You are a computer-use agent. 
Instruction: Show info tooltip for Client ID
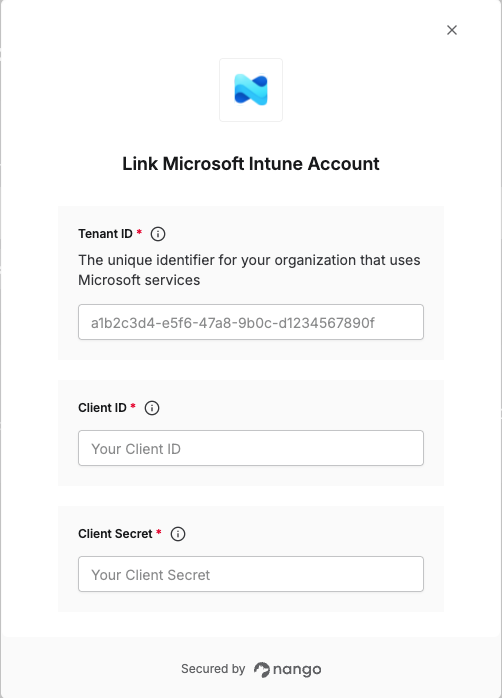pos(152,408)
